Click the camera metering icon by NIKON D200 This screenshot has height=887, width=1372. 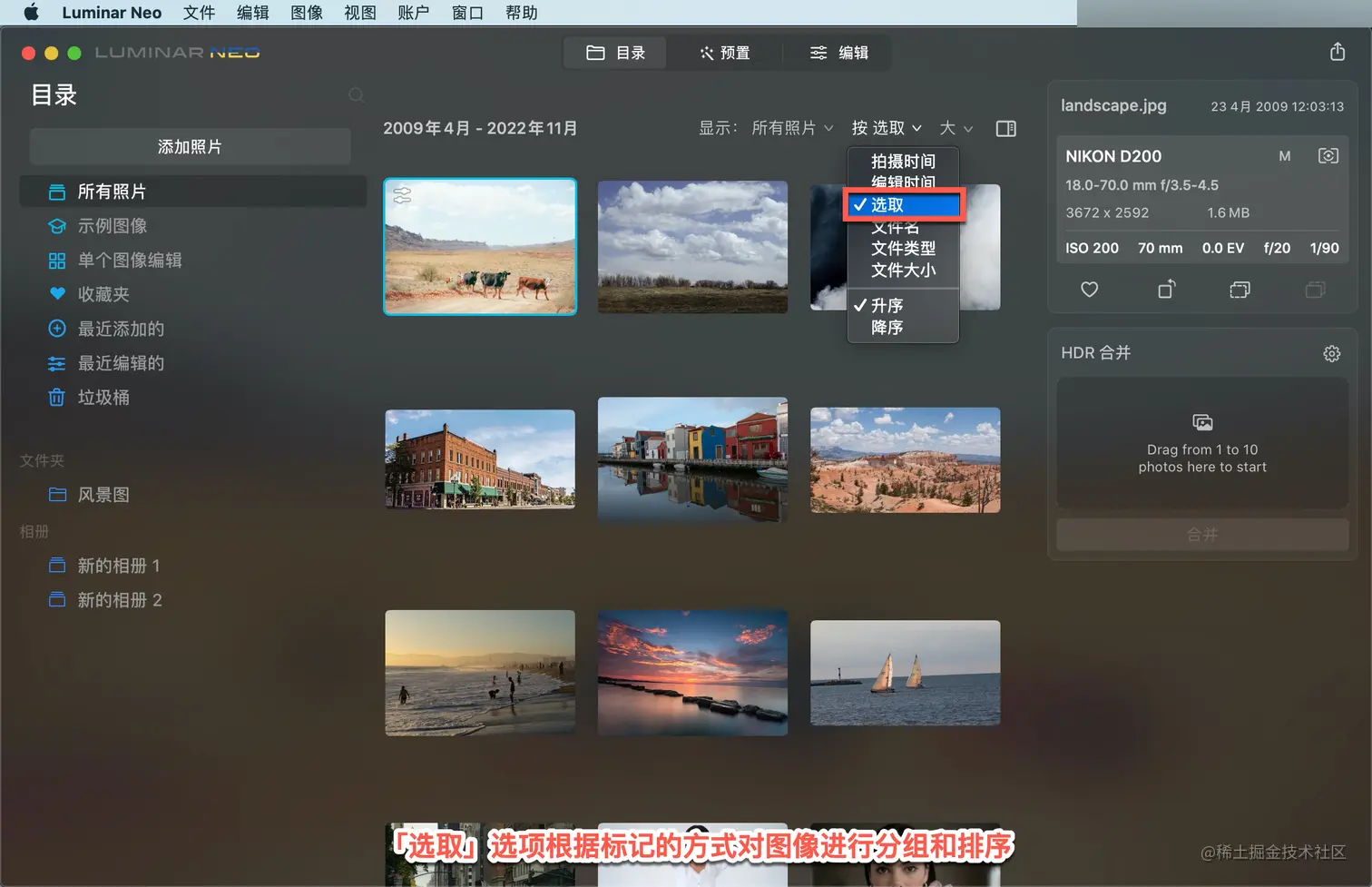1328,156
